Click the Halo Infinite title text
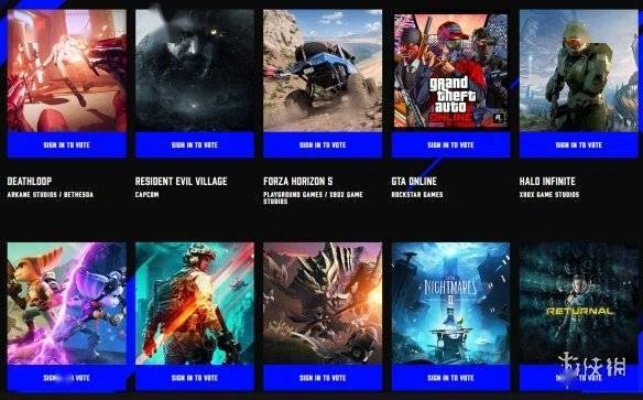This screenshot has width=643, height=400. pyautogui.click(x=547, y=181)
